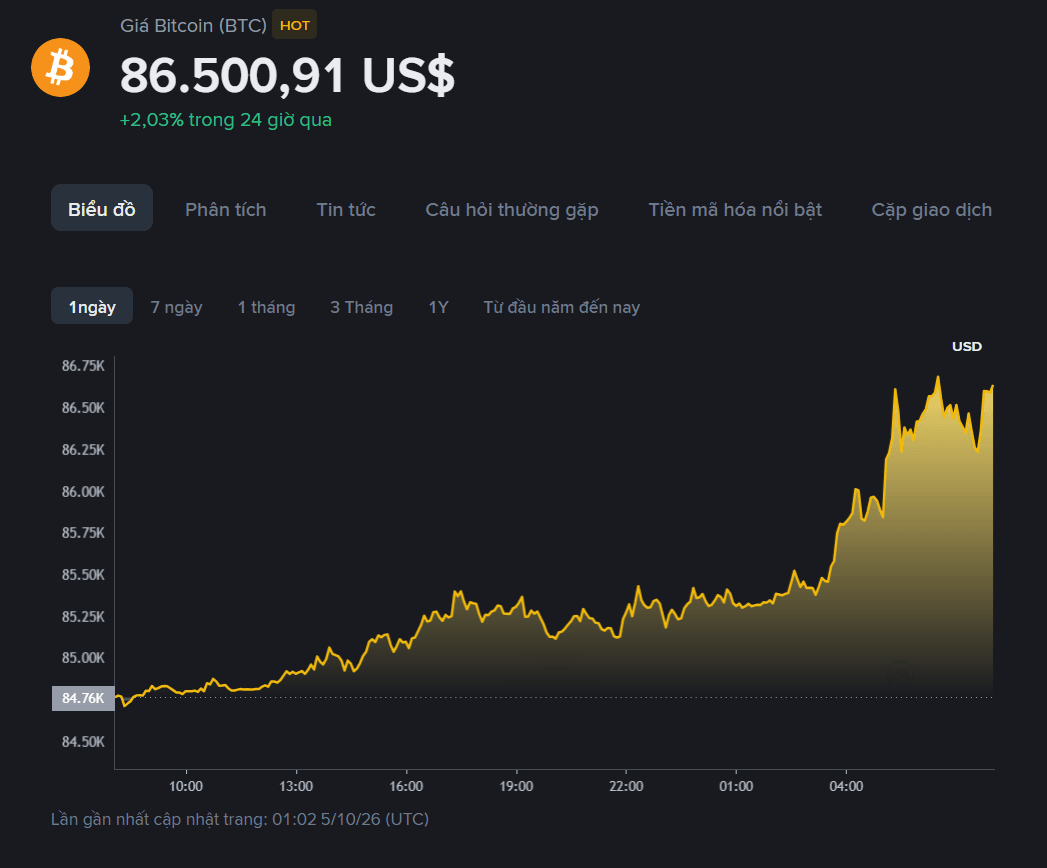
Task: Click the 22:00 time axis label
Action: (626, 786)
